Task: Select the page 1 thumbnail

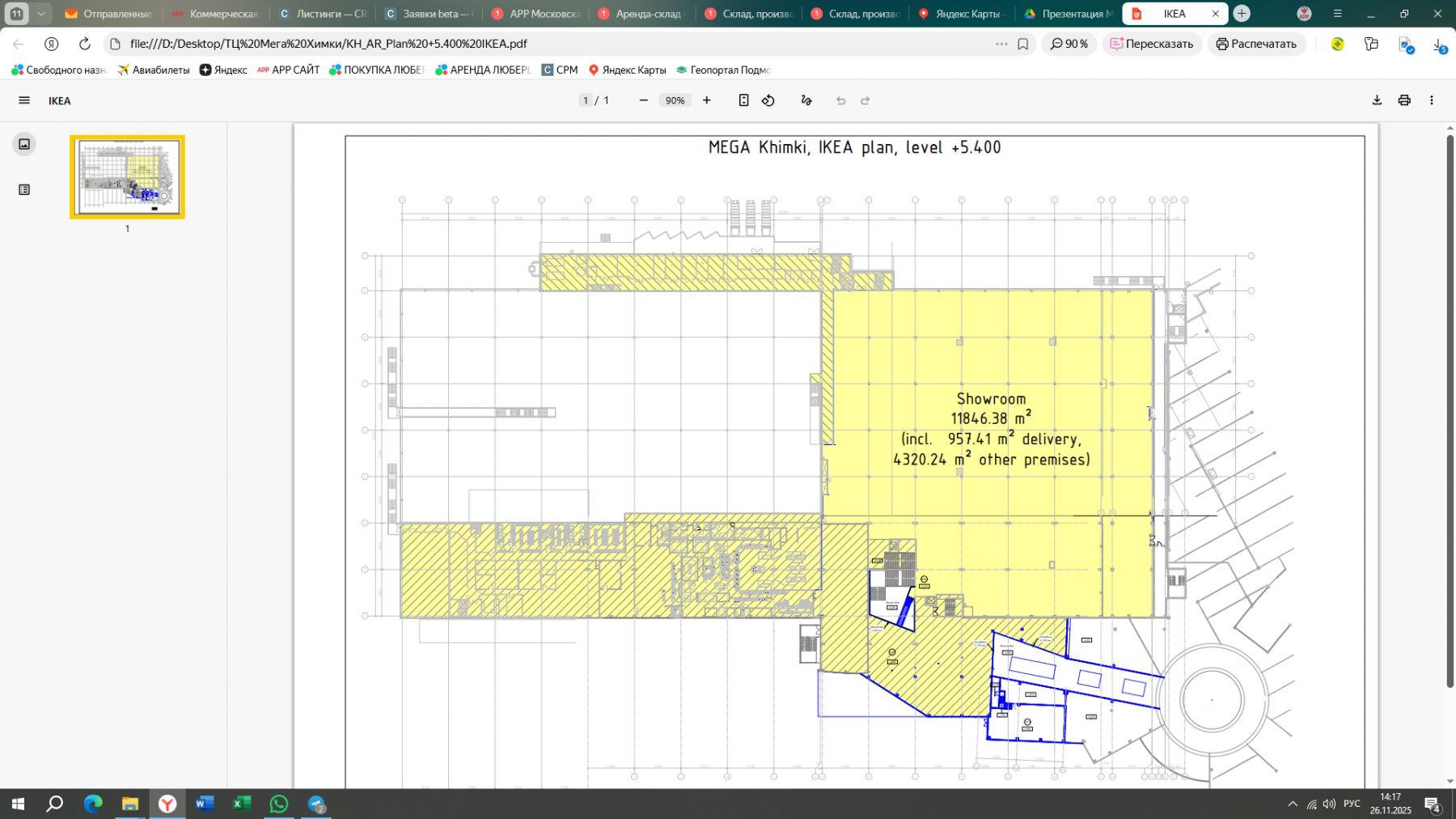Action: pyautogui.click(x=127, y=176)
